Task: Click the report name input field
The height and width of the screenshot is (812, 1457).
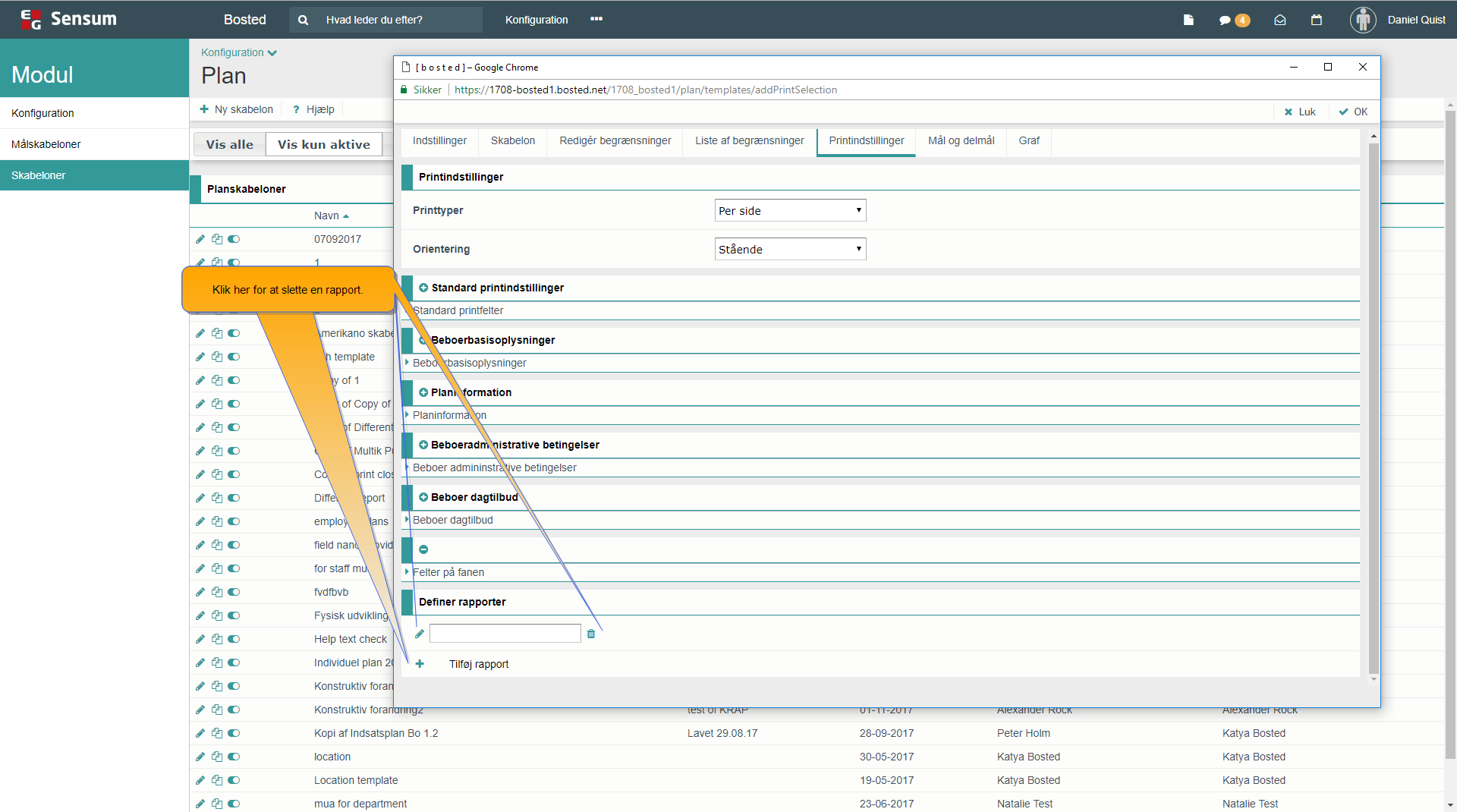Action: click(505, 634)
